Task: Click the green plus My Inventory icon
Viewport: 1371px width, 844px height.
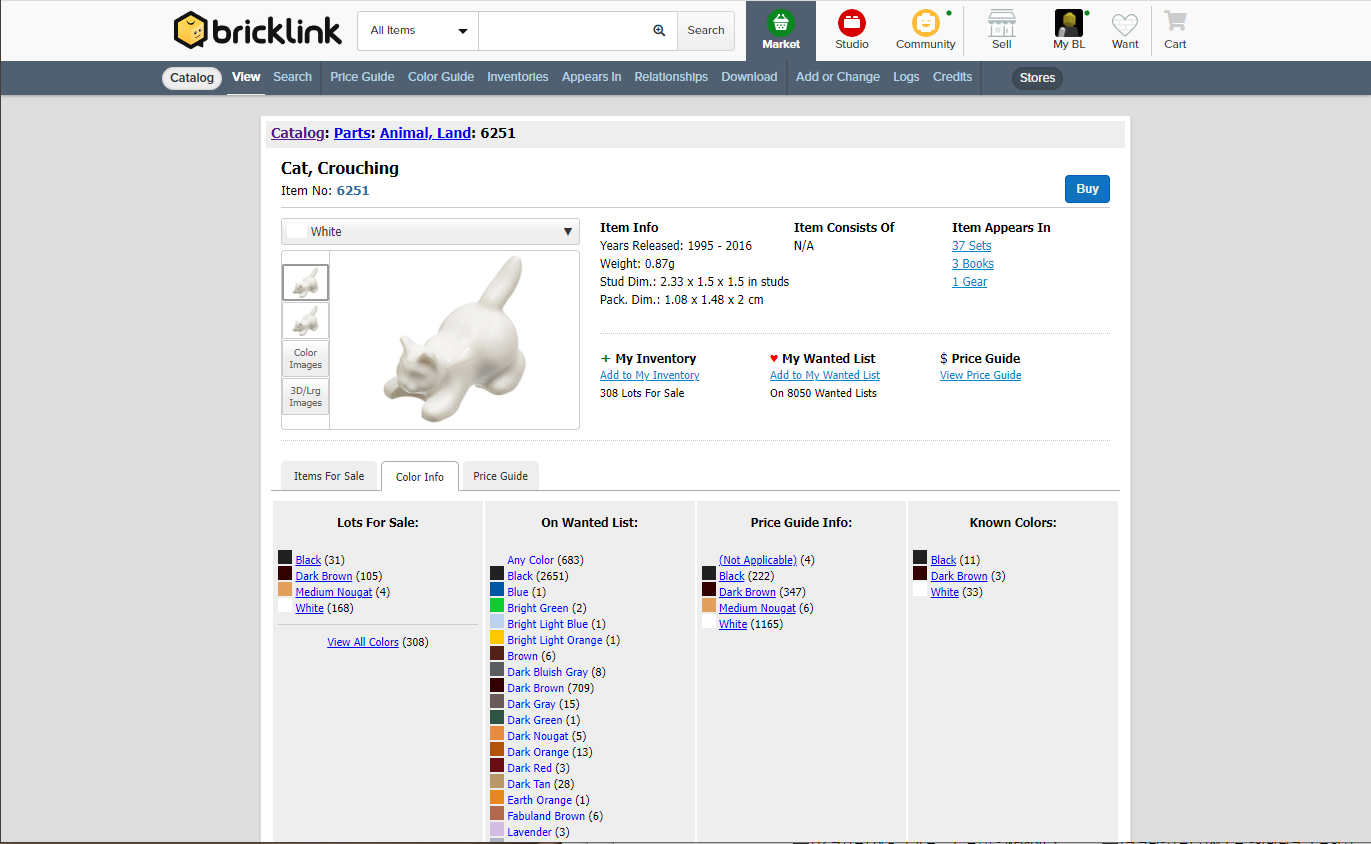Action: 605,358
